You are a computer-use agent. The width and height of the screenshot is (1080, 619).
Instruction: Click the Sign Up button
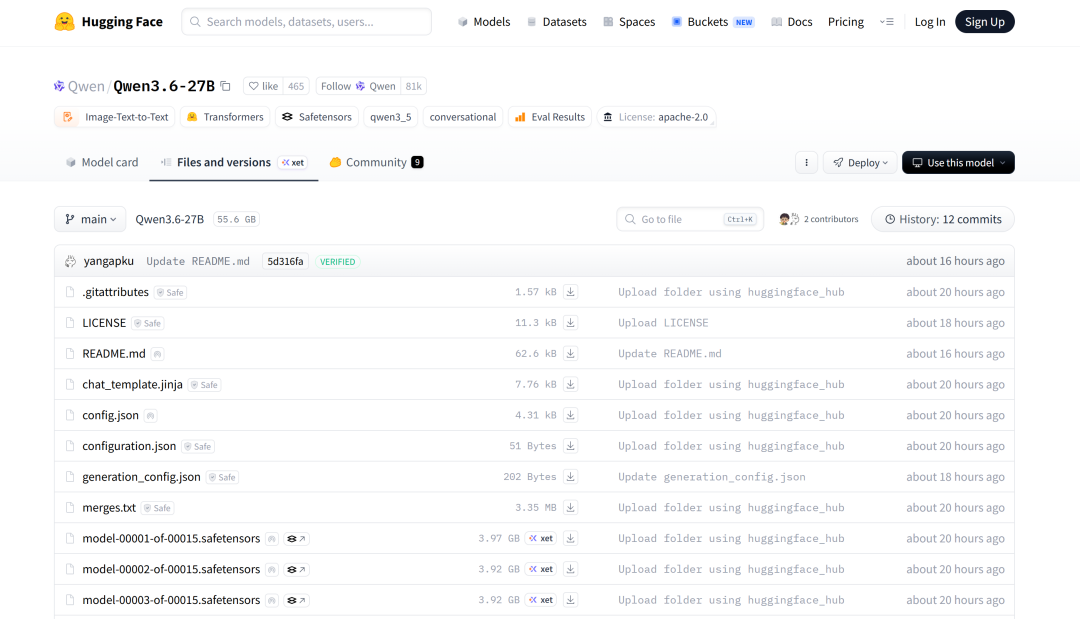pyautogui.click(x=984, y=22)
